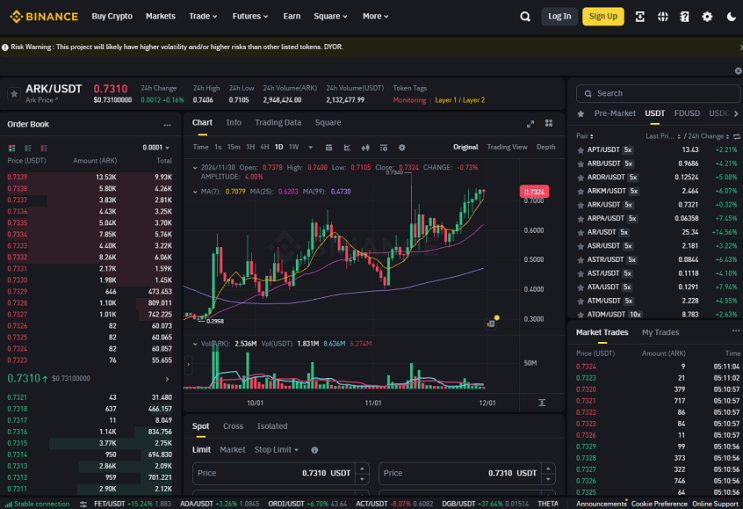Switch chart to Trading View mode
Viewport: 743px width, 509px height.
coord(507,147)
